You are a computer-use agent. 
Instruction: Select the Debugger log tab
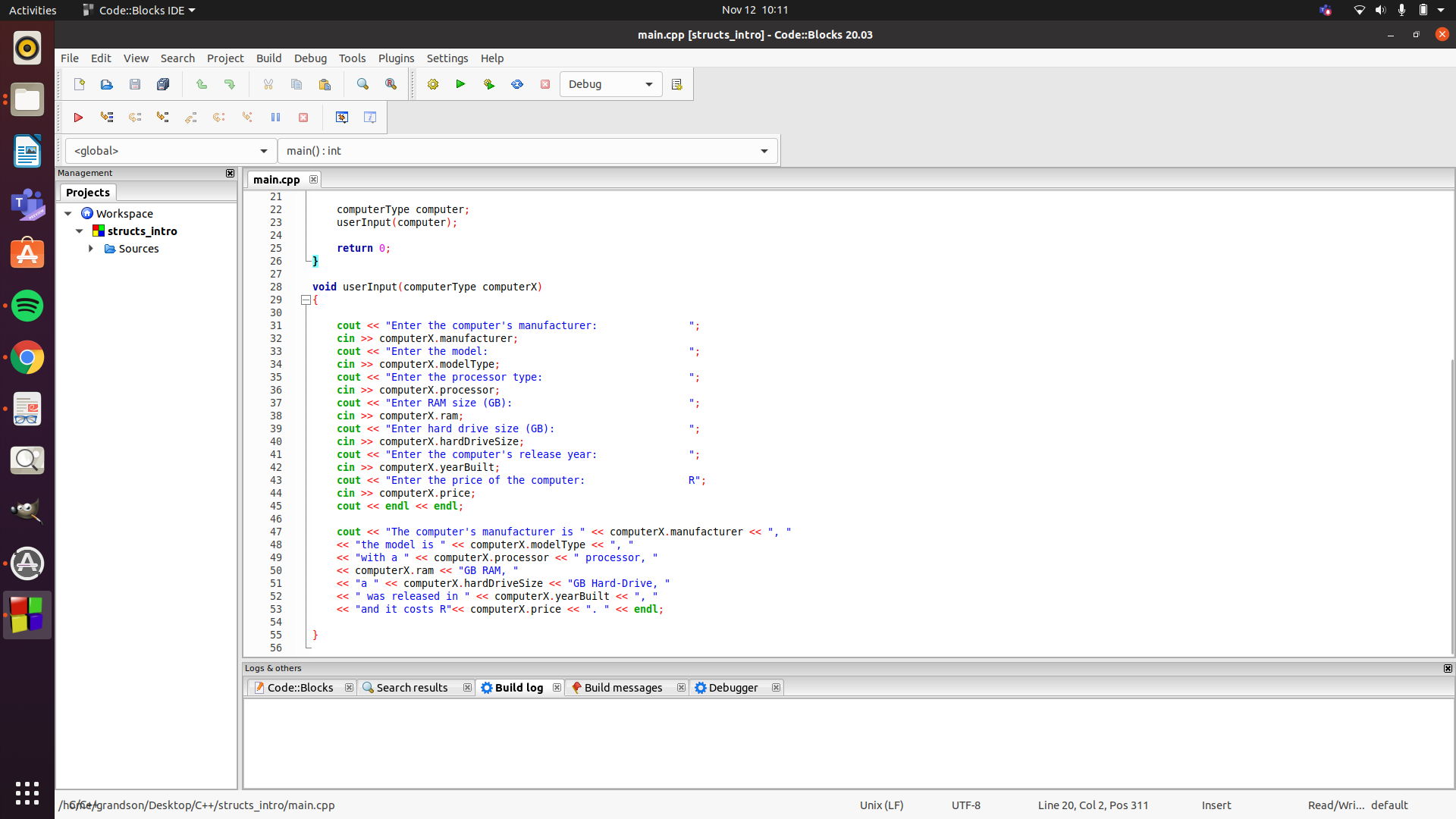click(733, 688)
